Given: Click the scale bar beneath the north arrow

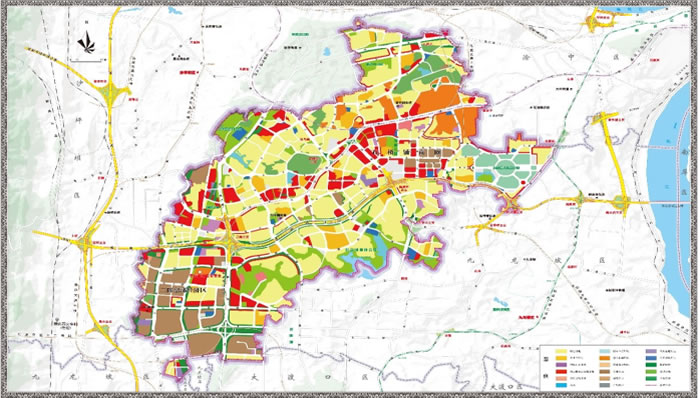Looking at the screenshot, I should tap(88, 60).
